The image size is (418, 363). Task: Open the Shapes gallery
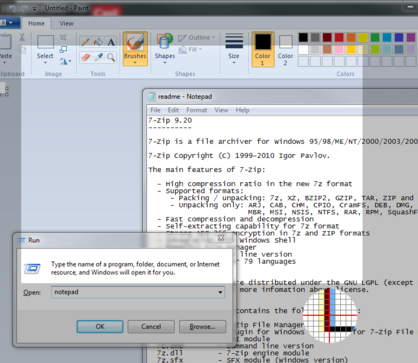tap(165, 49)
